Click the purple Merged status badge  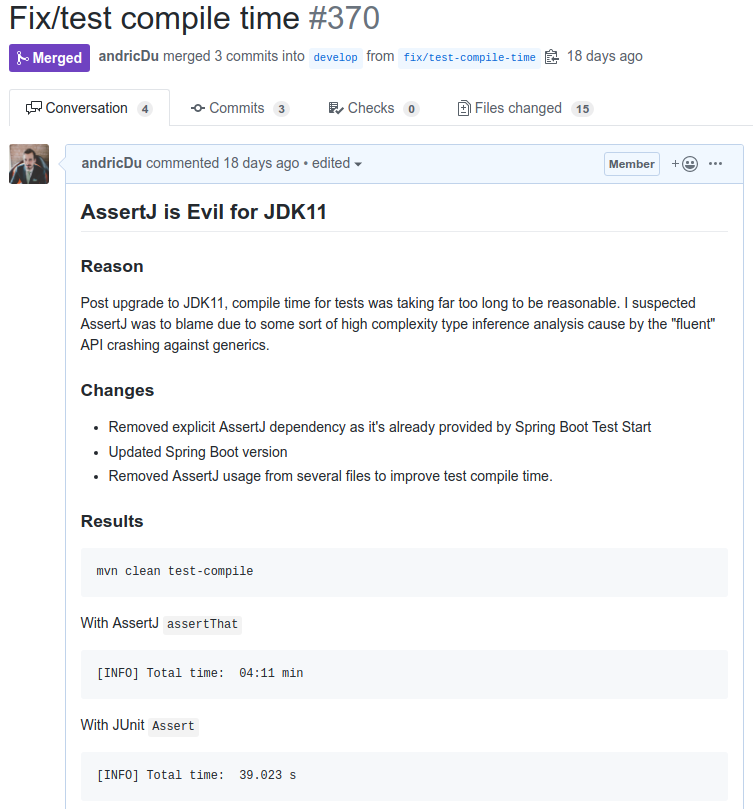tap(50, 58)
